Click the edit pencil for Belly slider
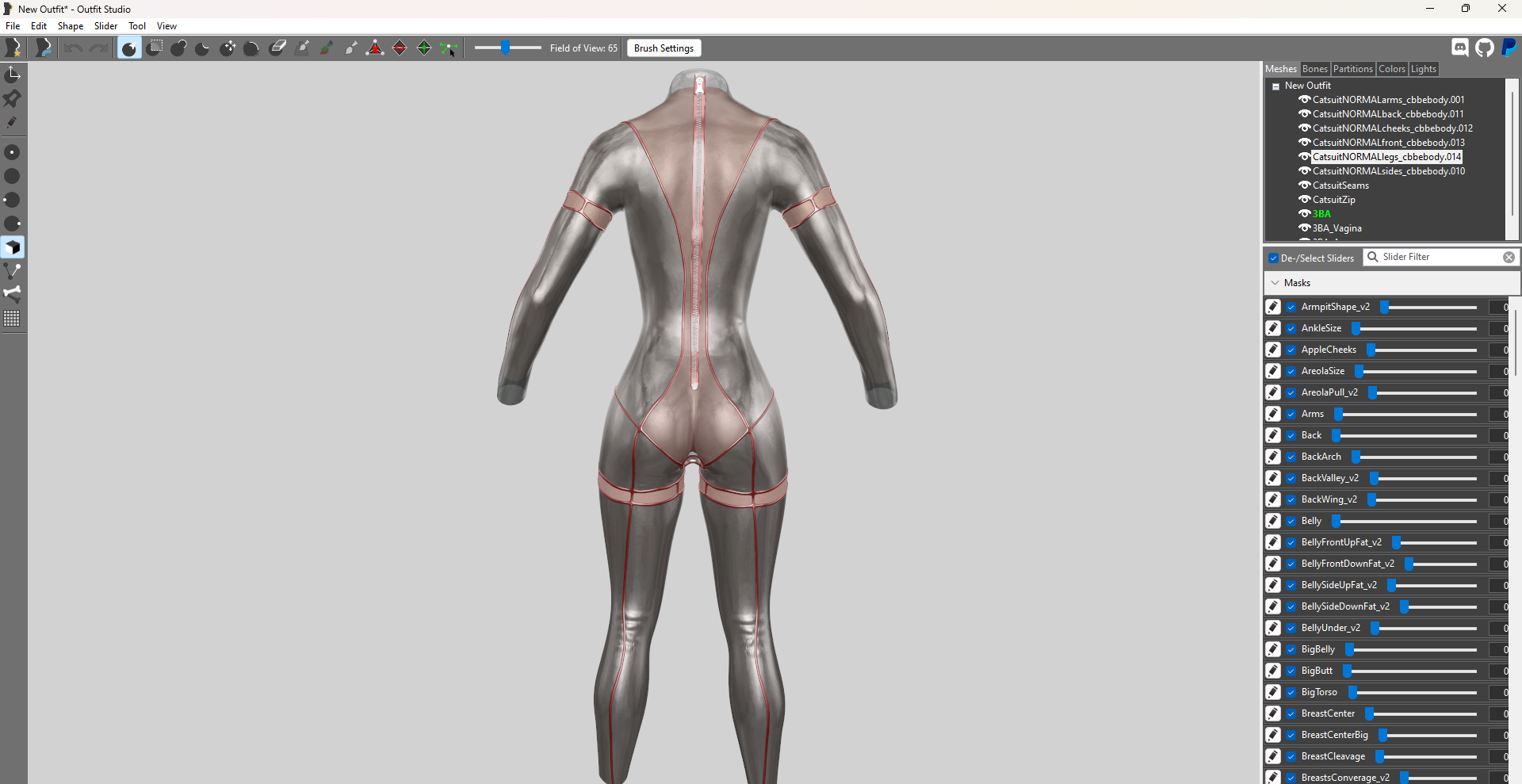The height and width of the screenshot is (784, 1522). tap(1273, 521)
